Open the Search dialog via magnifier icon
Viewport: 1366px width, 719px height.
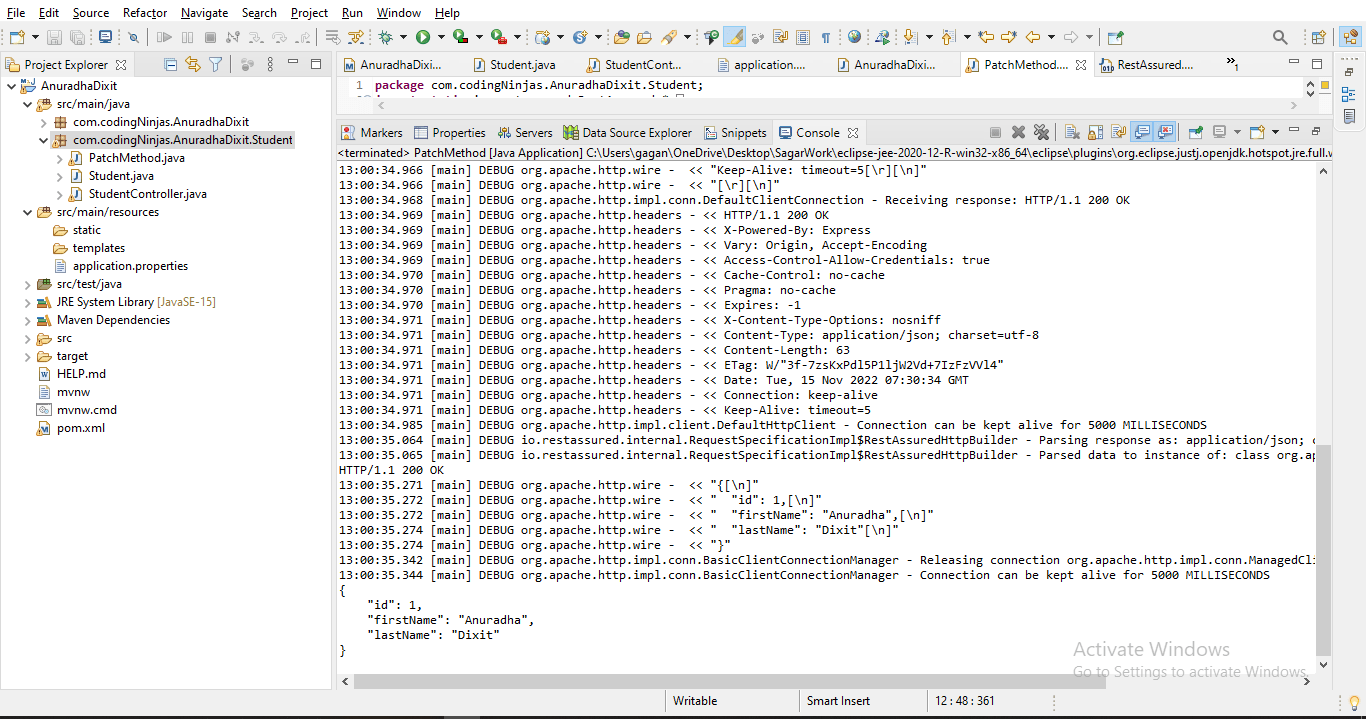point(1281,36)
